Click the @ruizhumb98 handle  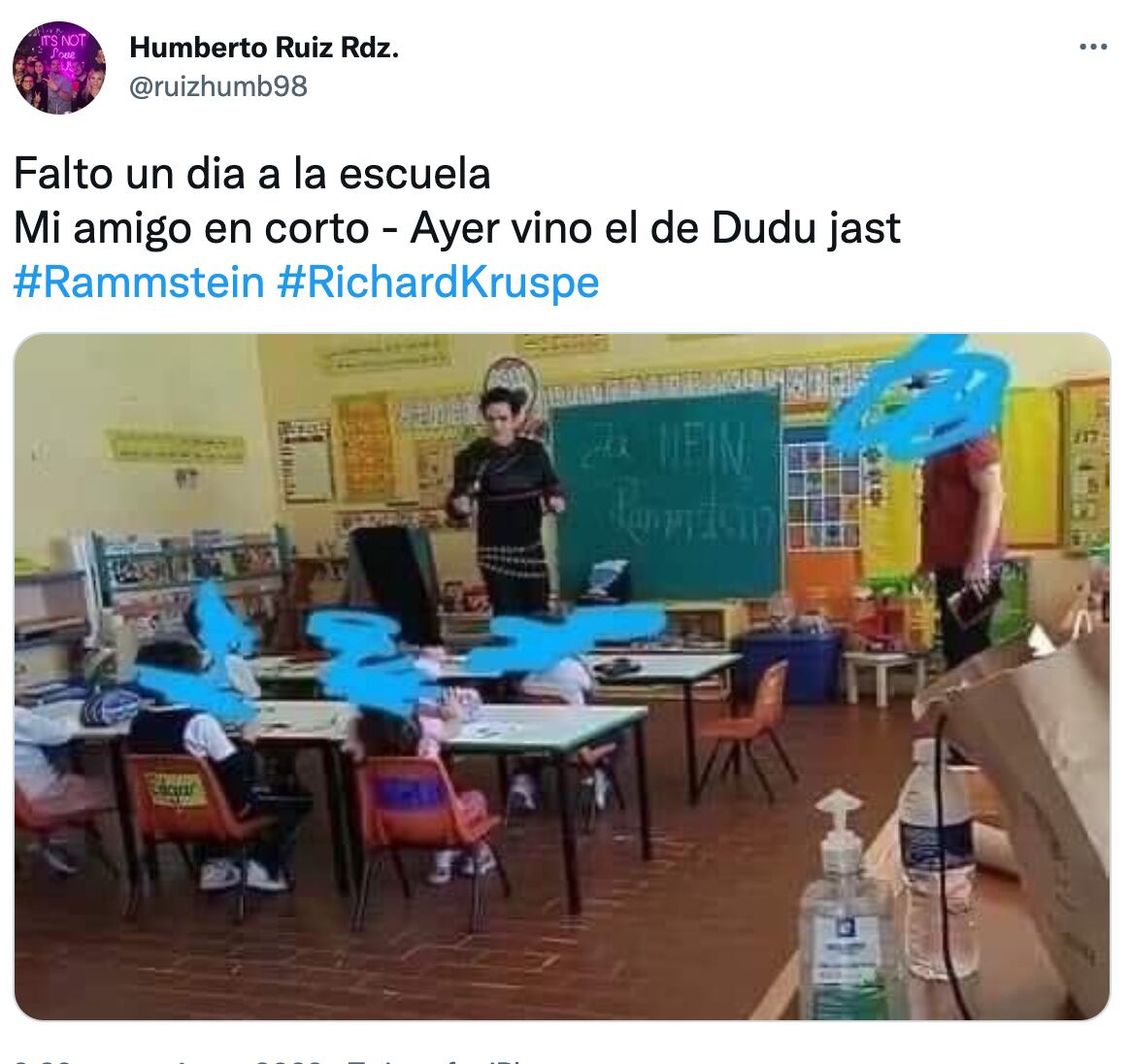[x=218, y=85]
